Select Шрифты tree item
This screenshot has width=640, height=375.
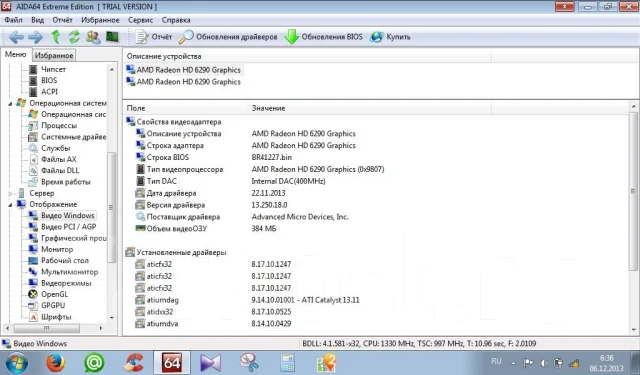[x=56, y=317]
